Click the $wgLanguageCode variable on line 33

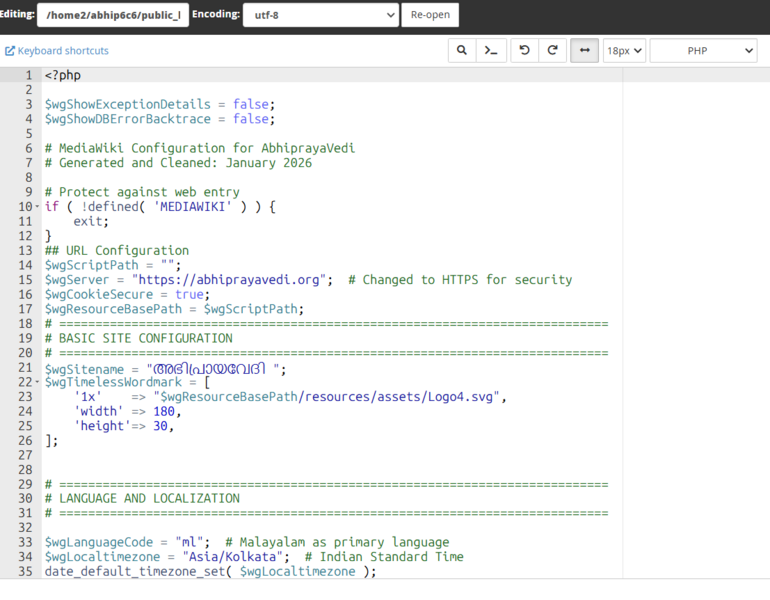click(99, 542)
